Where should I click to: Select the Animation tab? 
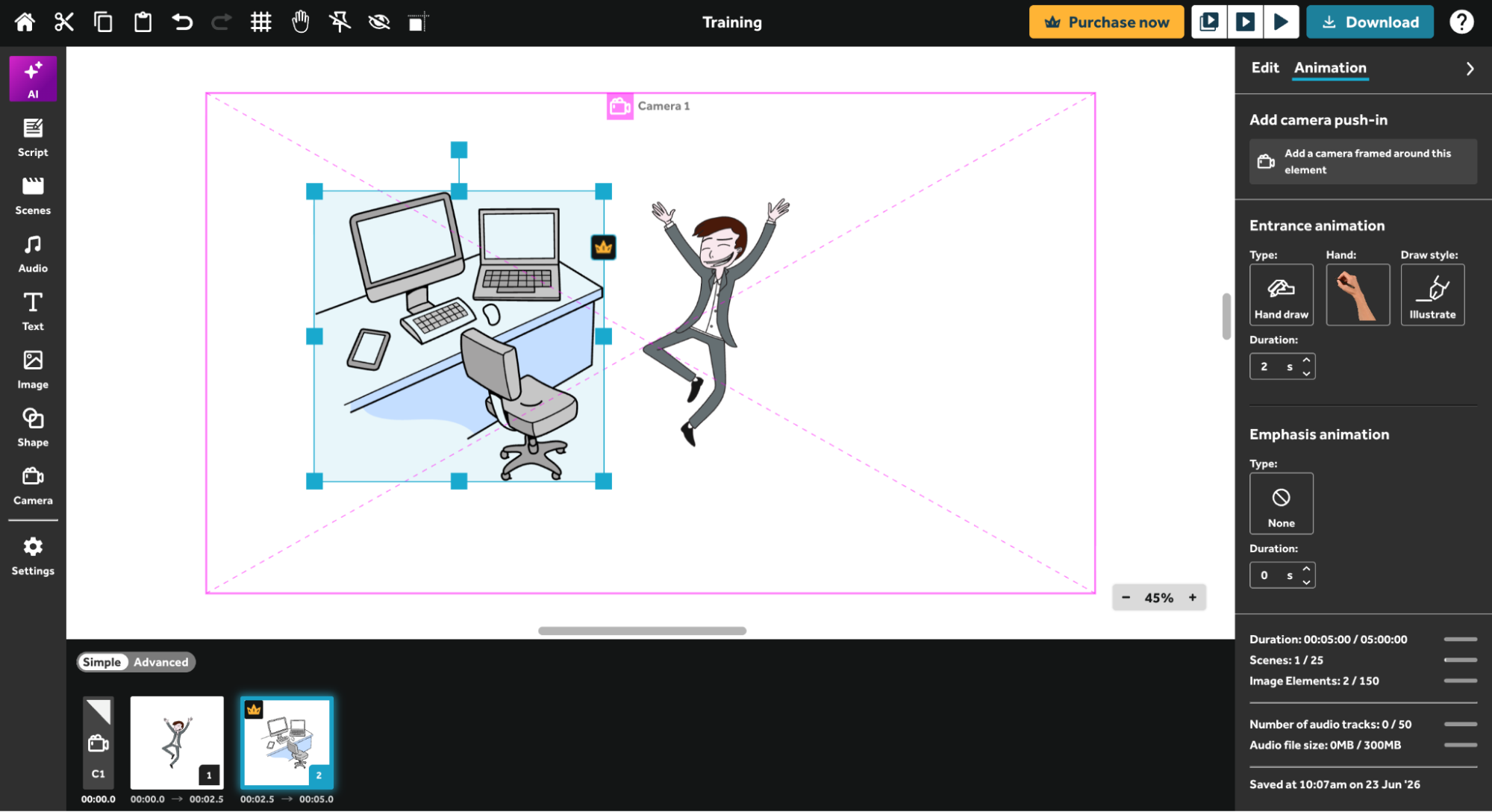[1330, 68]
